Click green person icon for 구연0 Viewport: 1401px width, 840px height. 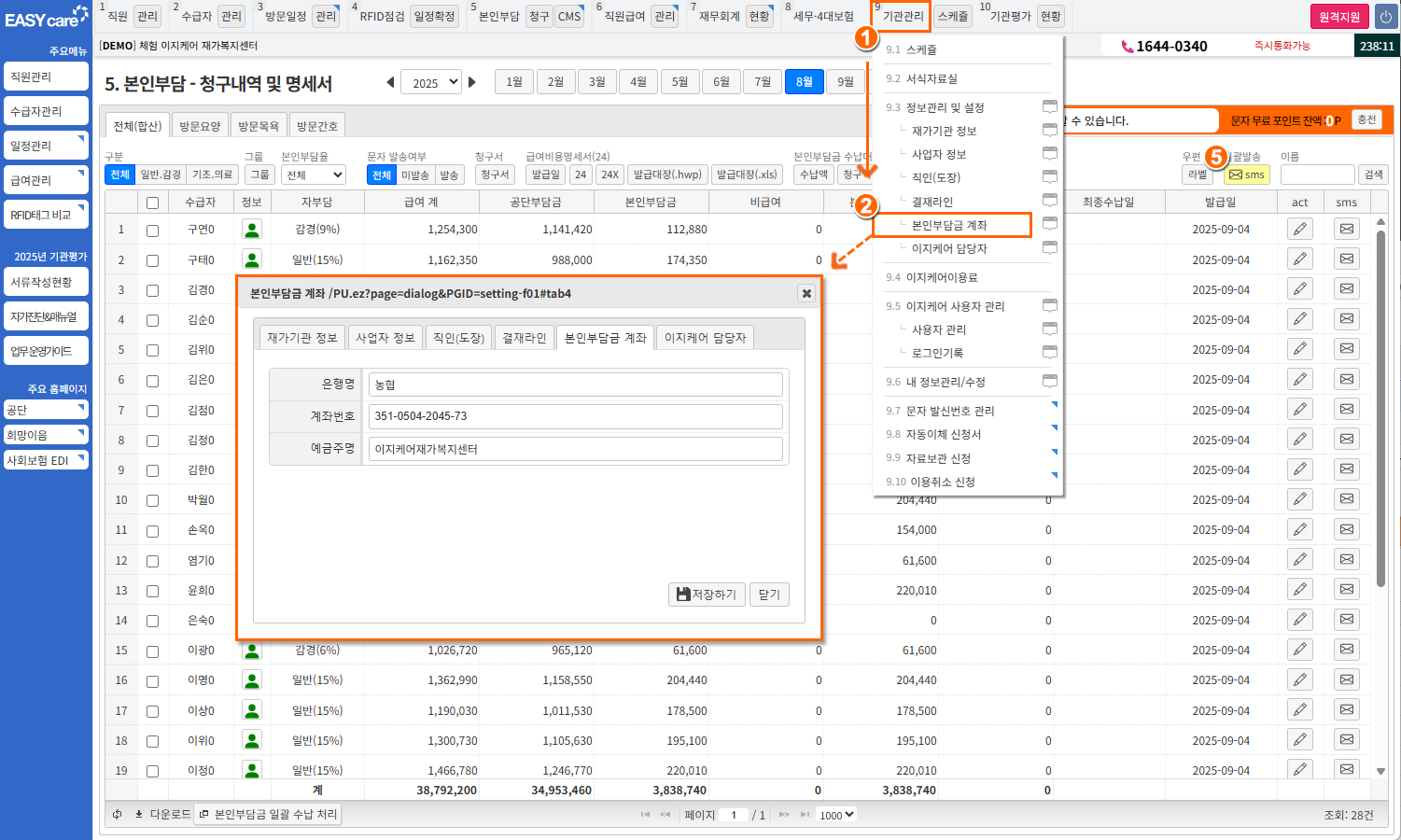click(251, 230)
